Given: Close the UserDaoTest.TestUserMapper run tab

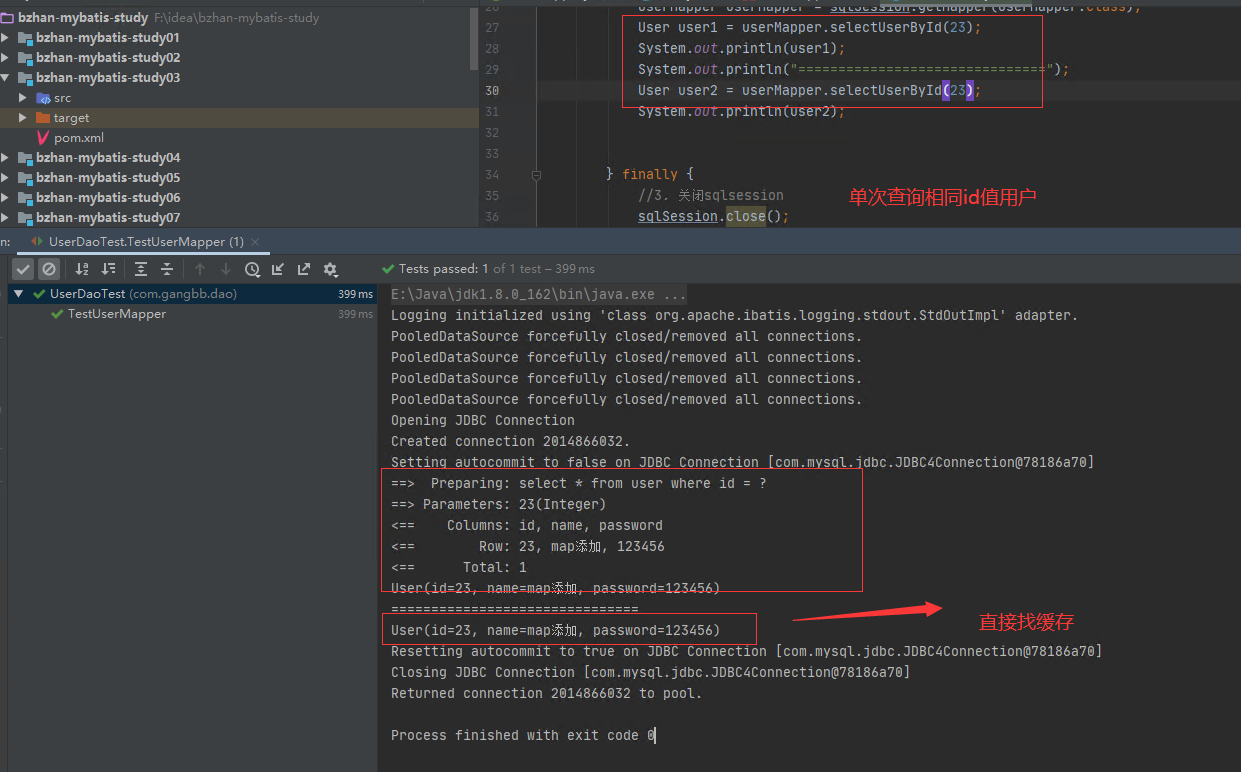Looking at the screenshot, I should click(255, 242).
